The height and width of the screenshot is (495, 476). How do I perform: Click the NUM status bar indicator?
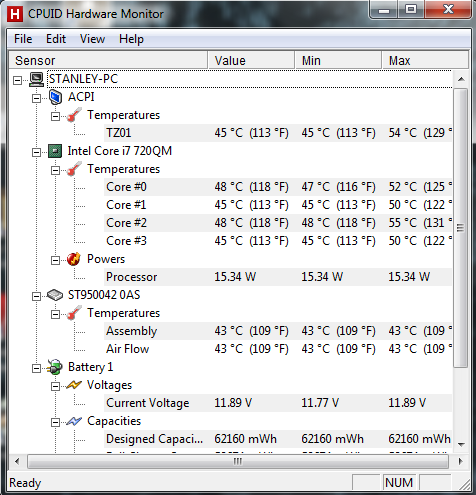(x=399, y=483)
